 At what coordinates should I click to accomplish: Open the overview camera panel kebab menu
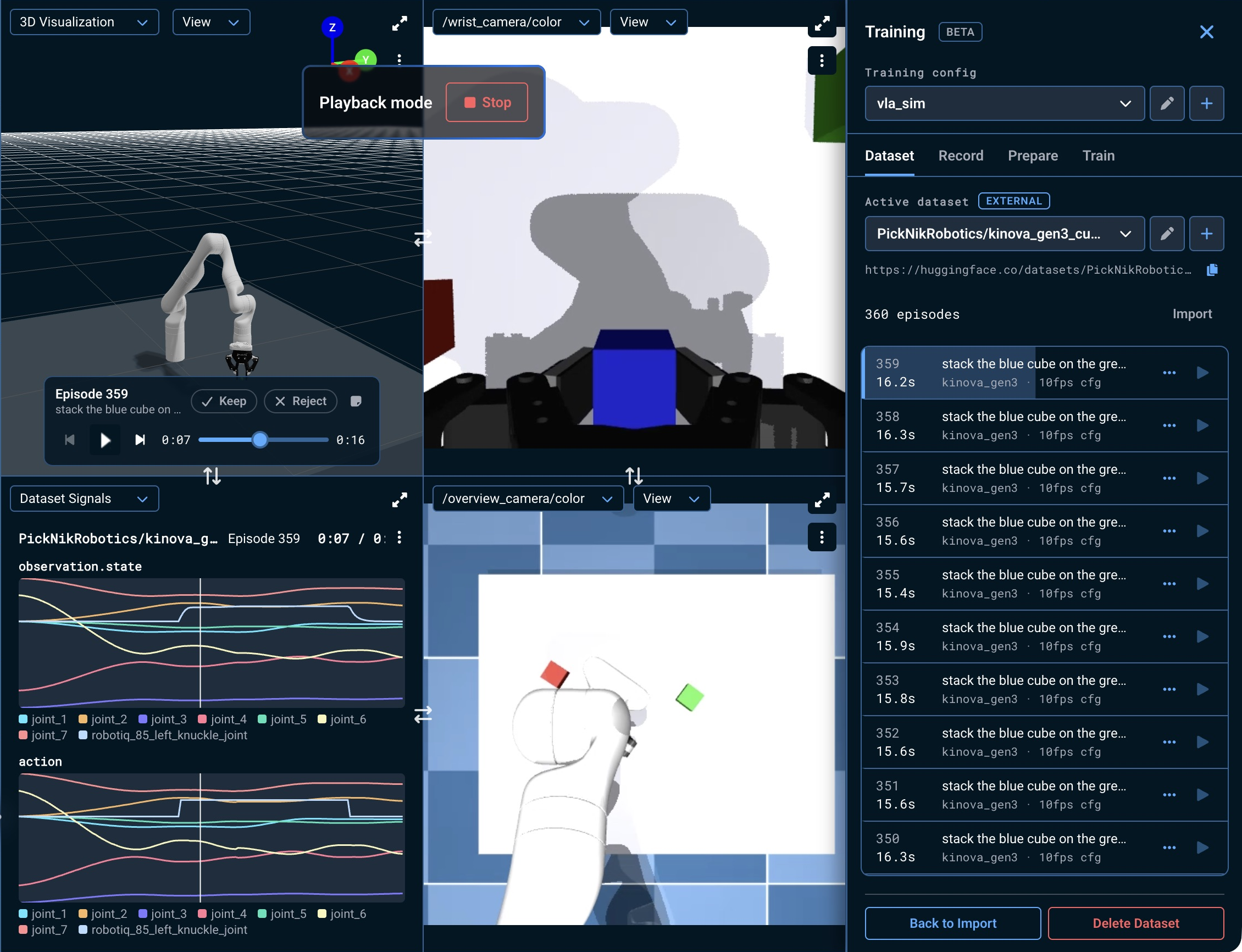(x=822, y=537)
